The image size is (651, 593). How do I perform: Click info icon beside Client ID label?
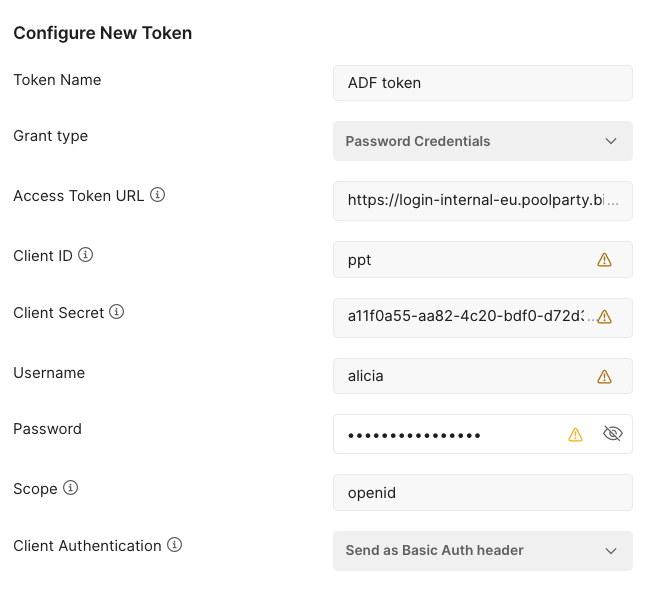point(86,255)
